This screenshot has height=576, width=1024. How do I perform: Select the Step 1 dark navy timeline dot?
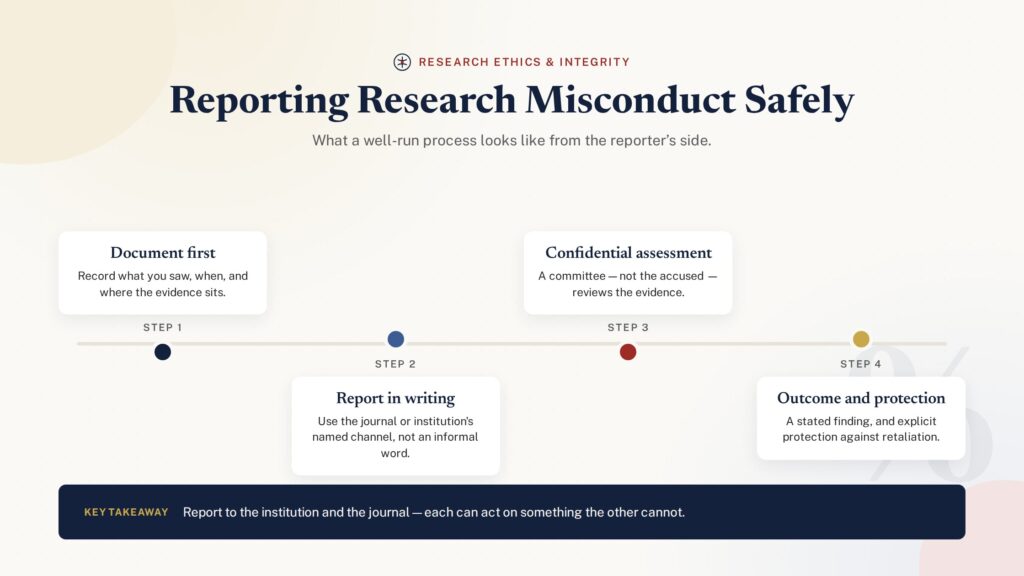click(163, 352)
